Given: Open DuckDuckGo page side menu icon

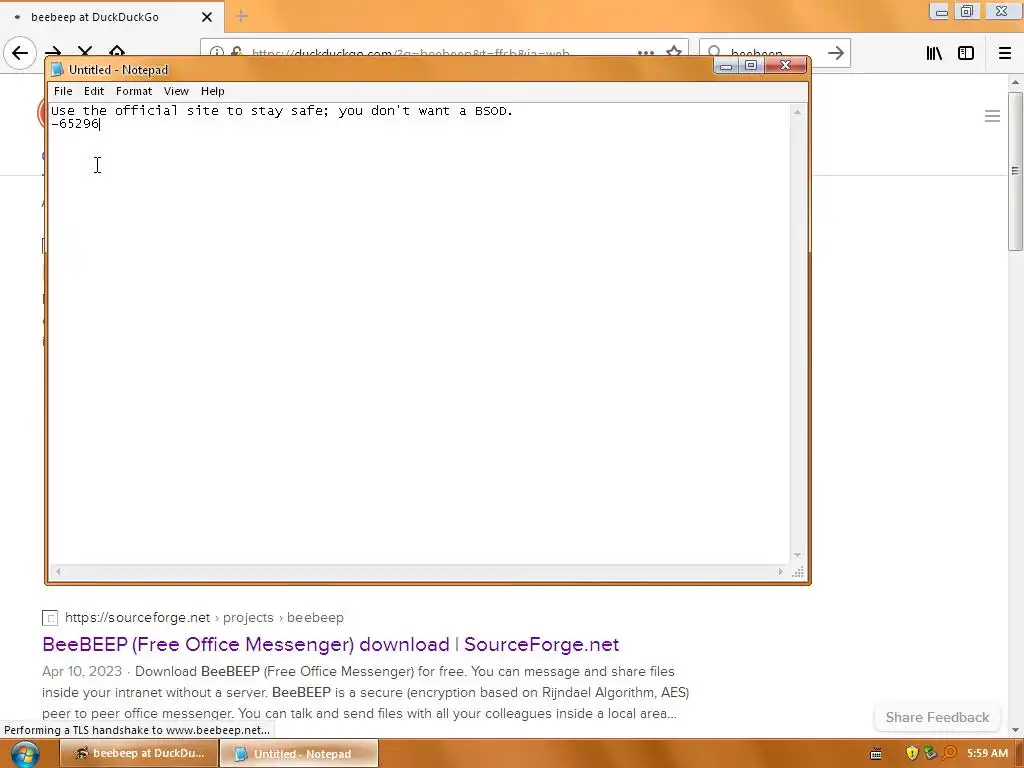Looking at the screenshot, I should tap(992, 116).
